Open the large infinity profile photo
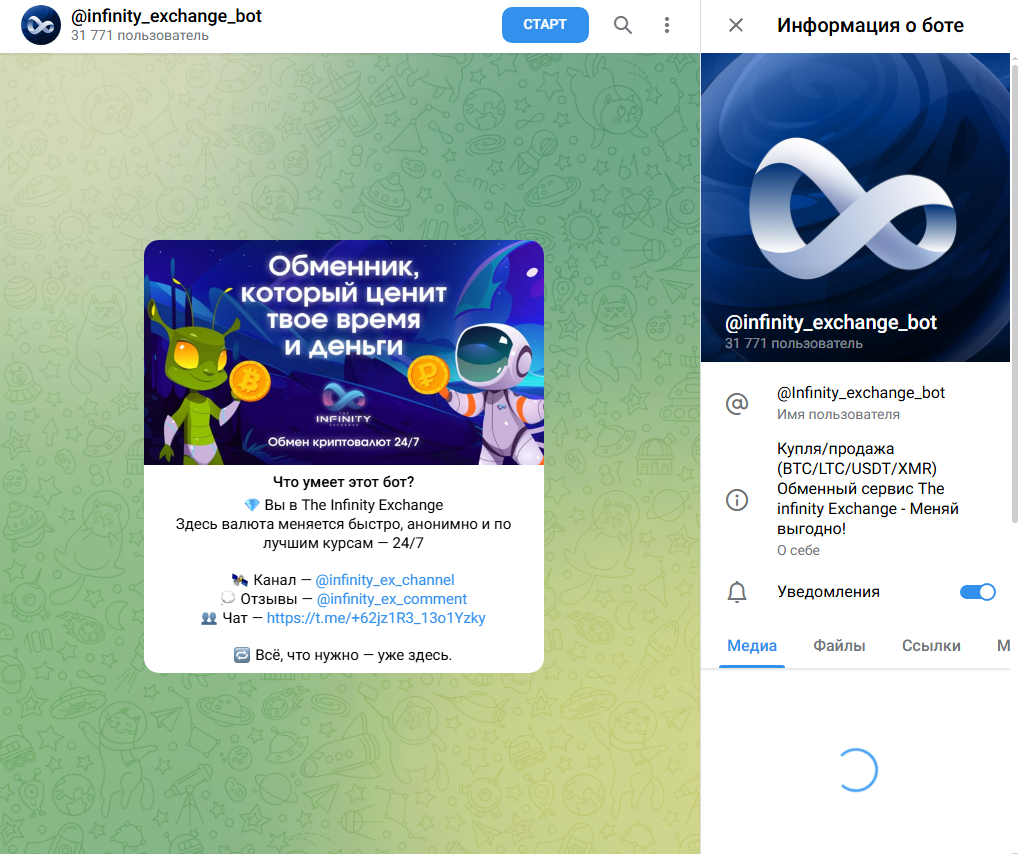1020x854 pixels. [855, 207]
